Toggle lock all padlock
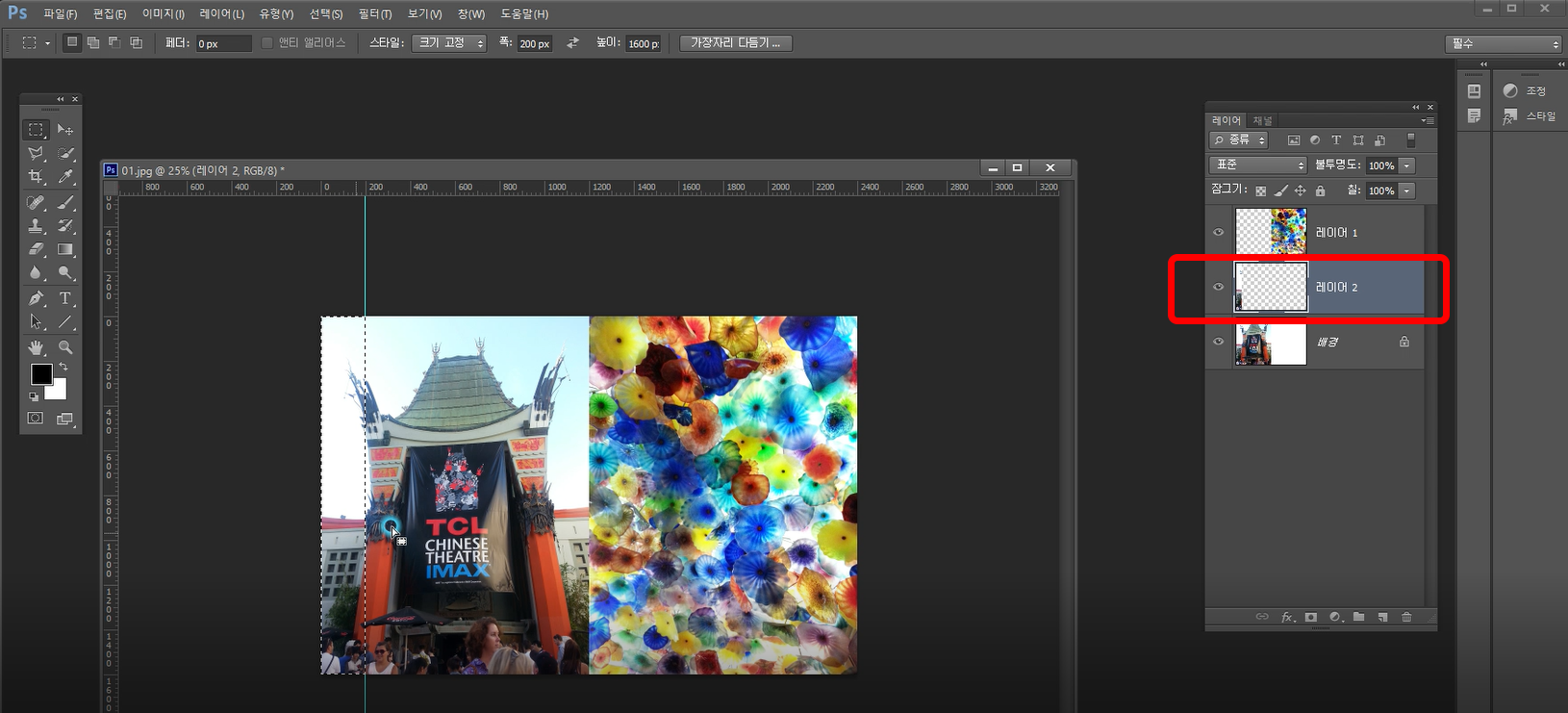 point(1321,191)
